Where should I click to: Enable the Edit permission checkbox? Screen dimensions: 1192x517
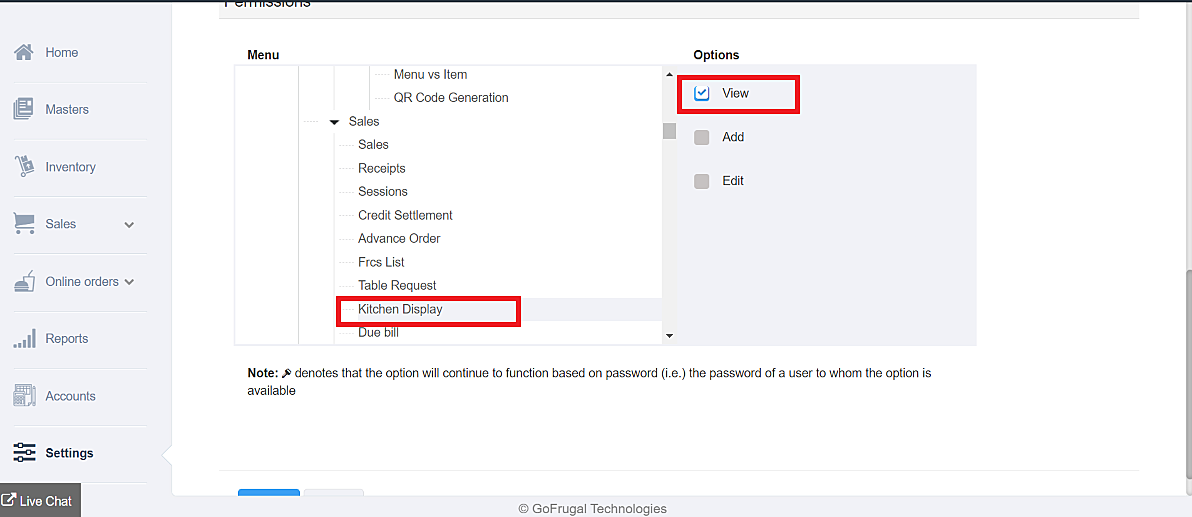point(702,181)
